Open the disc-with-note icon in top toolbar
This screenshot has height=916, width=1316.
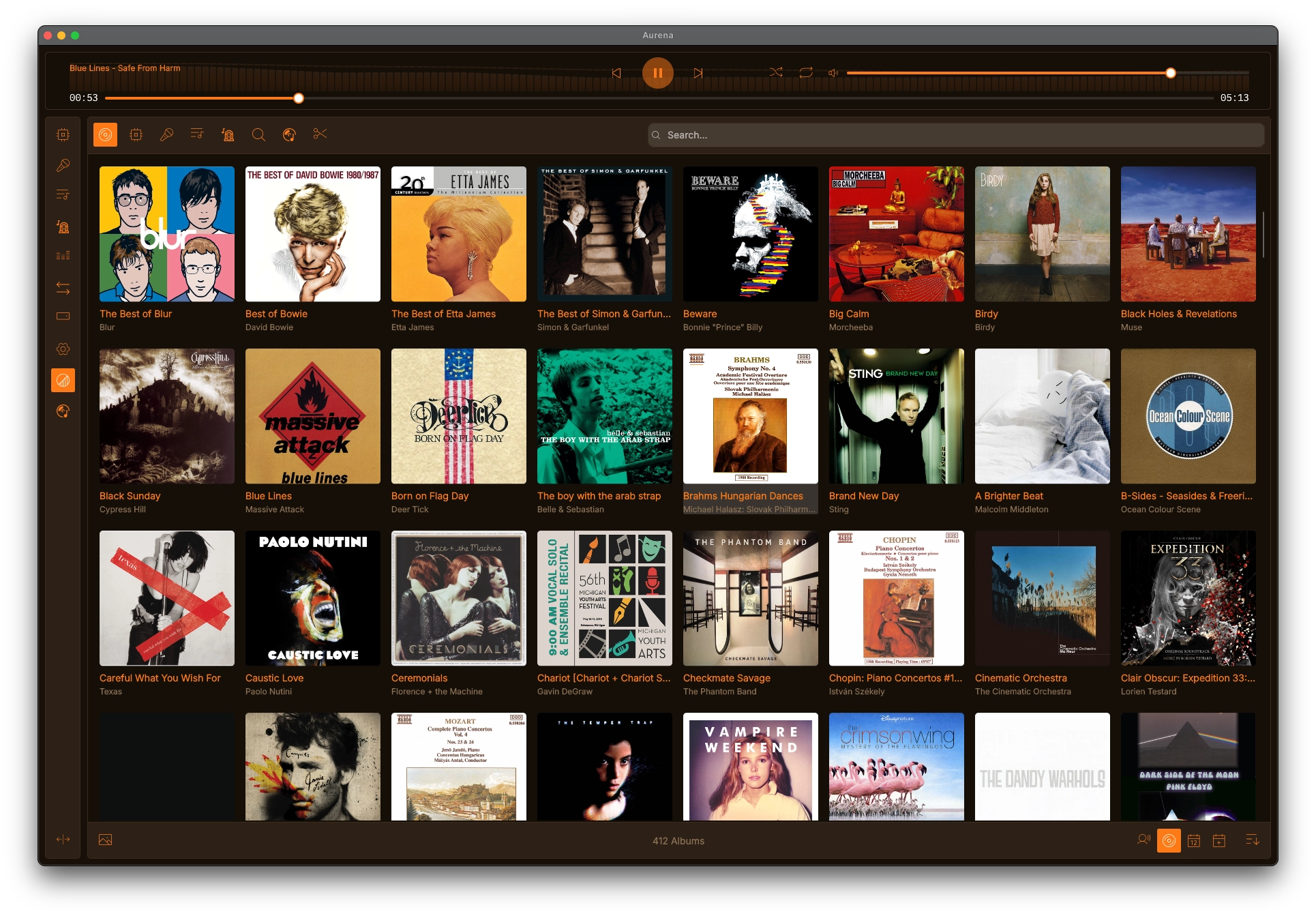289,135
